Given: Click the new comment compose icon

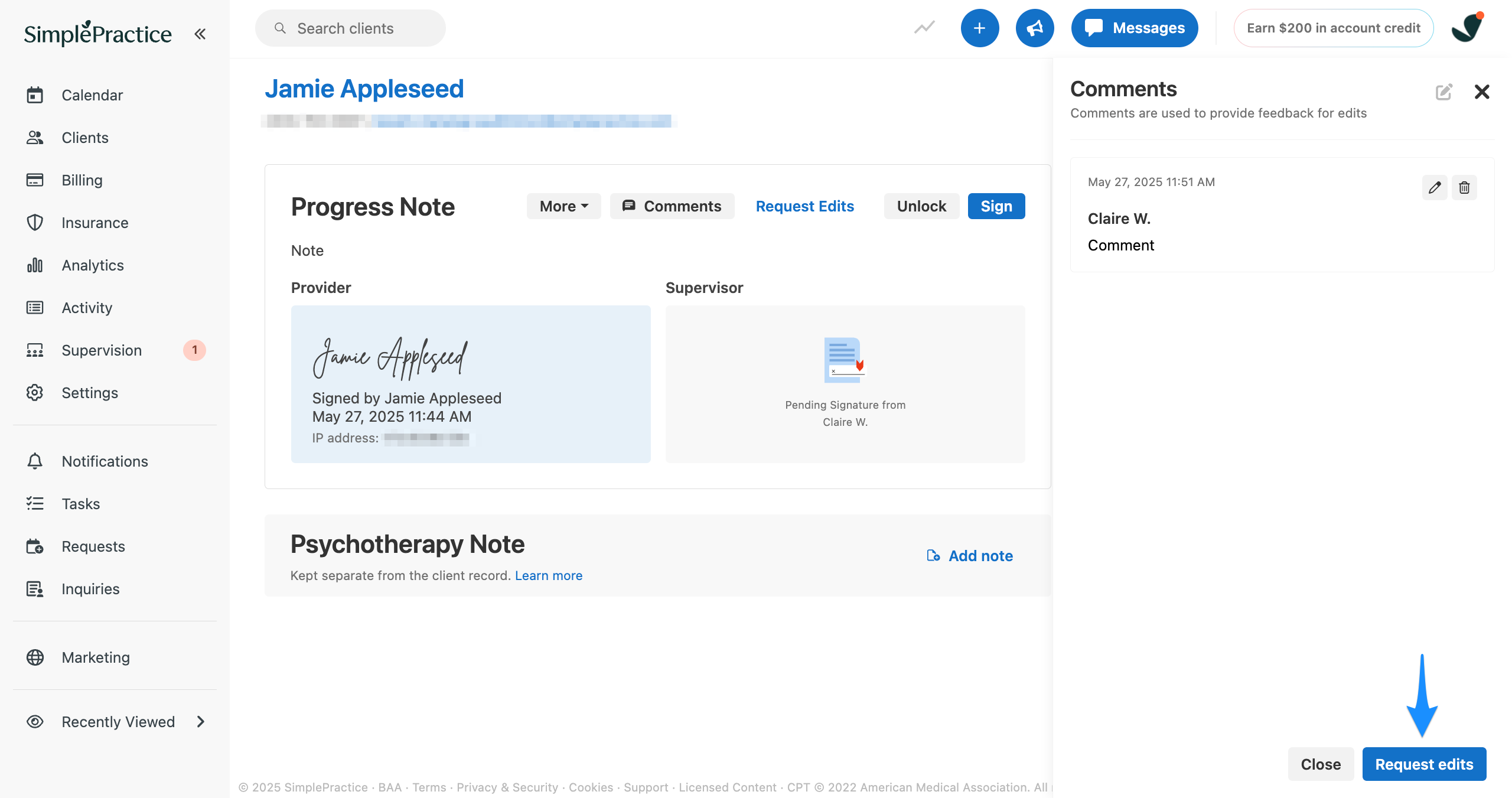Looking at the screenshot, I should click(1443, 92).
